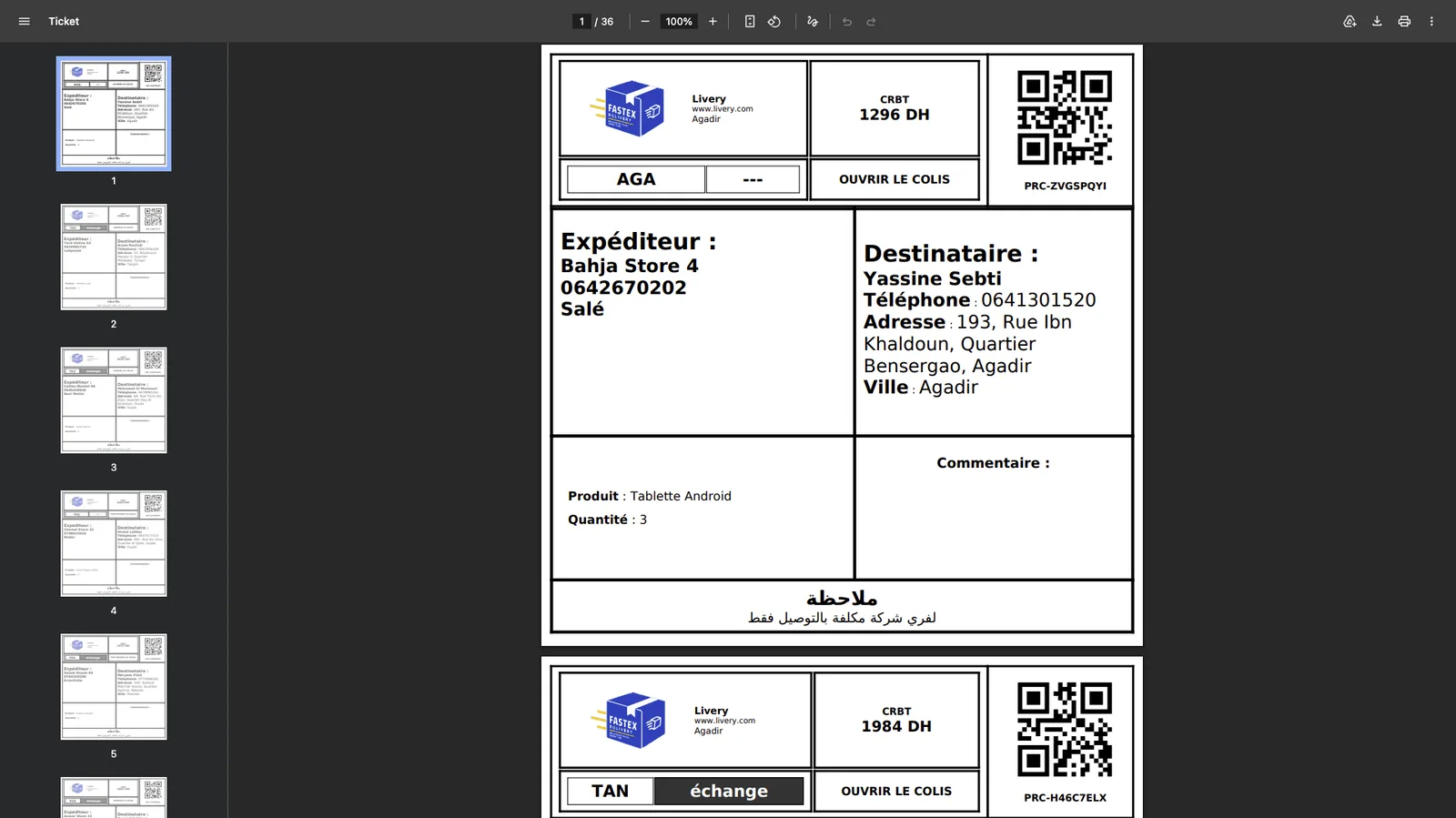Click the page number input field

[581, 21]
